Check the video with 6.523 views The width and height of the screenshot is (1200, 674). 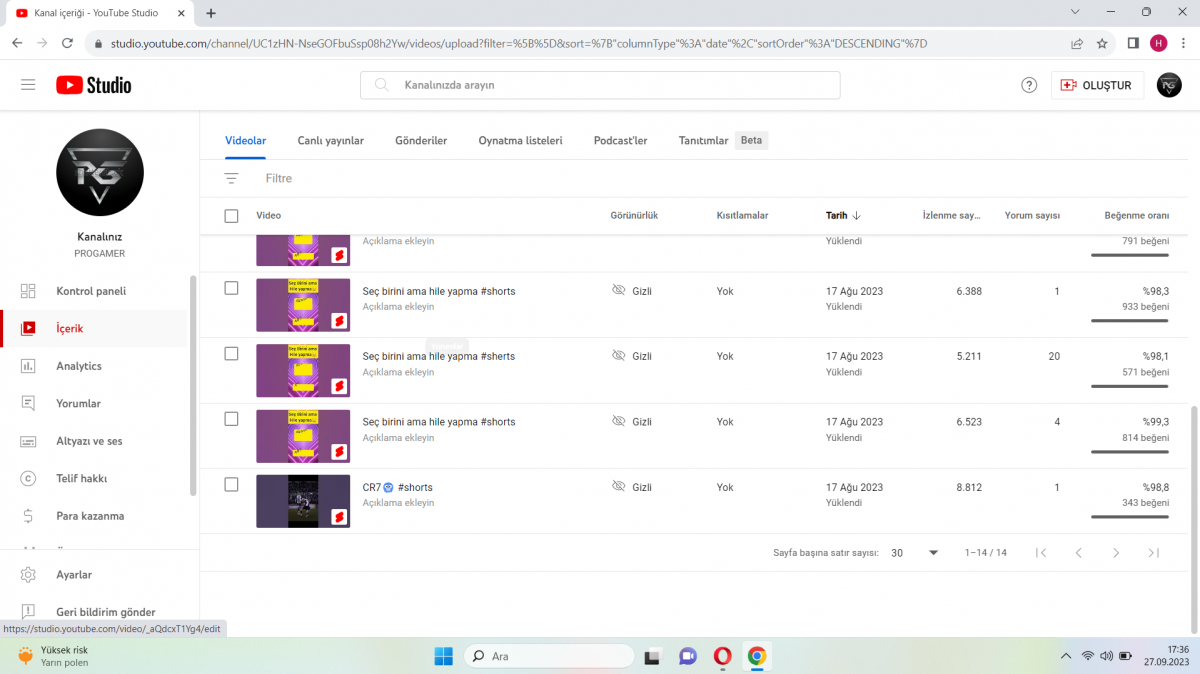coord(231,419)
